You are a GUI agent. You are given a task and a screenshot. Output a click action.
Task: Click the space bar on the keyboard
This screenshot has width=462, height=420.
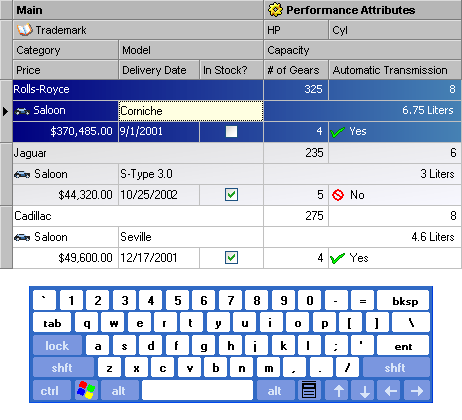point(198,390)
